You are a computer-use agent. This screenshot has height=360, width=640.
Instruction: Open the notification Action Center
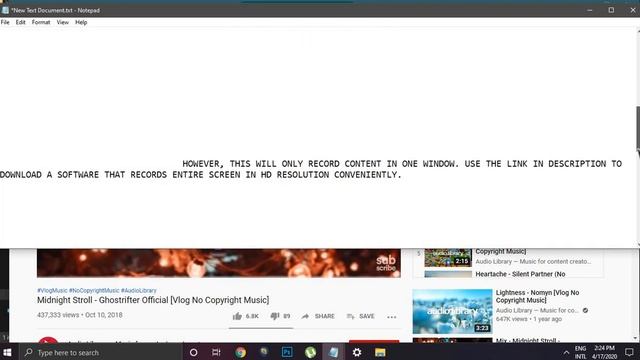click(629, 352)
